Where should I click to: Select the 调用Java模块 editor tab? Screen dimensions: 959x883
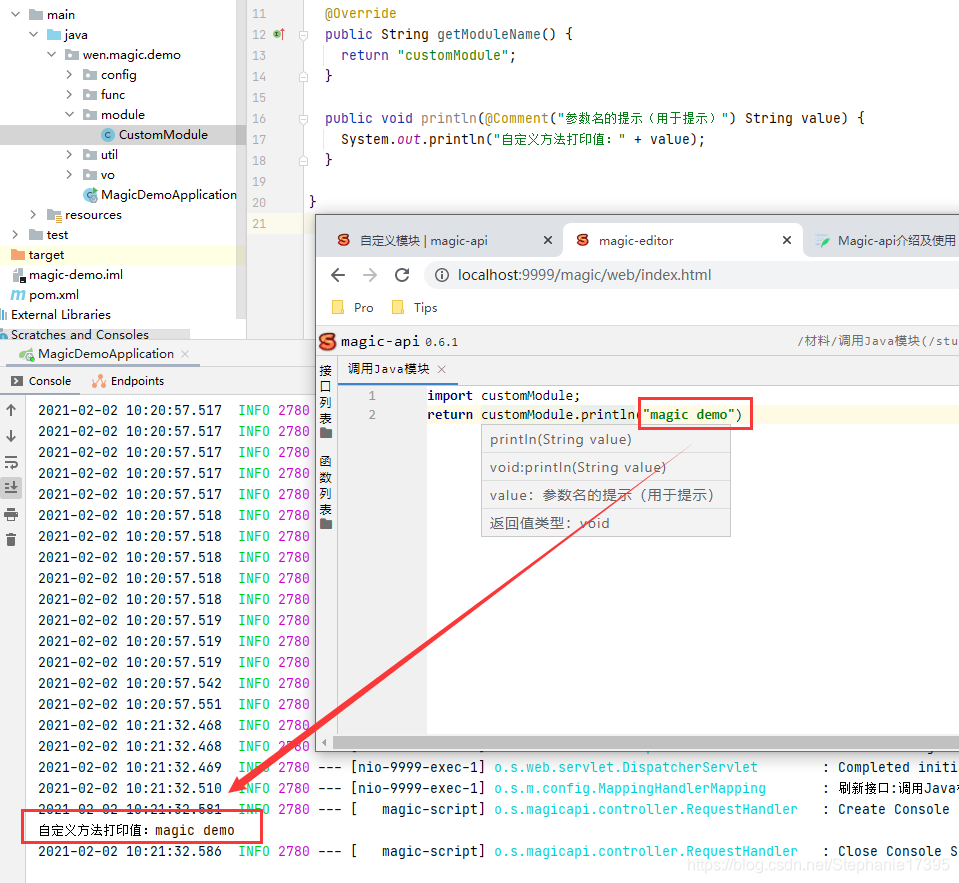pyautogui.click(x=389, y=369)
